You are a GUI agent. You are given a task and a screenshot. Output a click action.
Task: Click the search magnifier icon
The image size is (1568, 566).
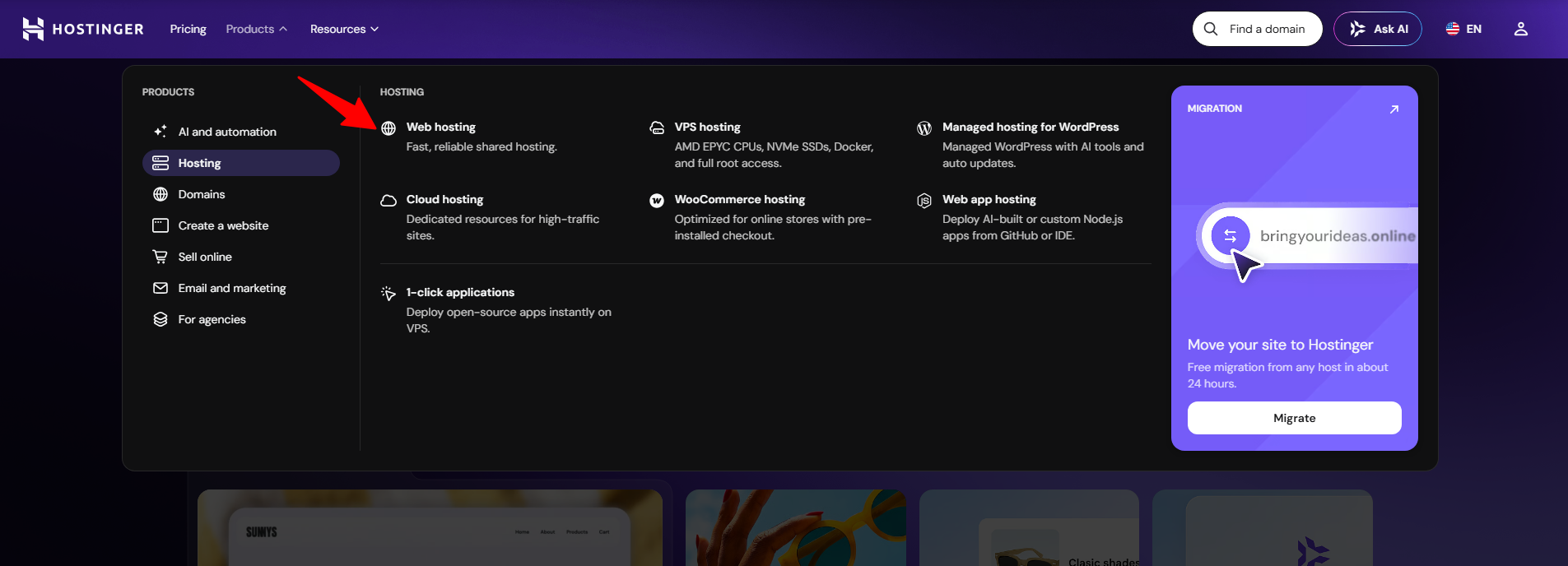(1211, 29)
